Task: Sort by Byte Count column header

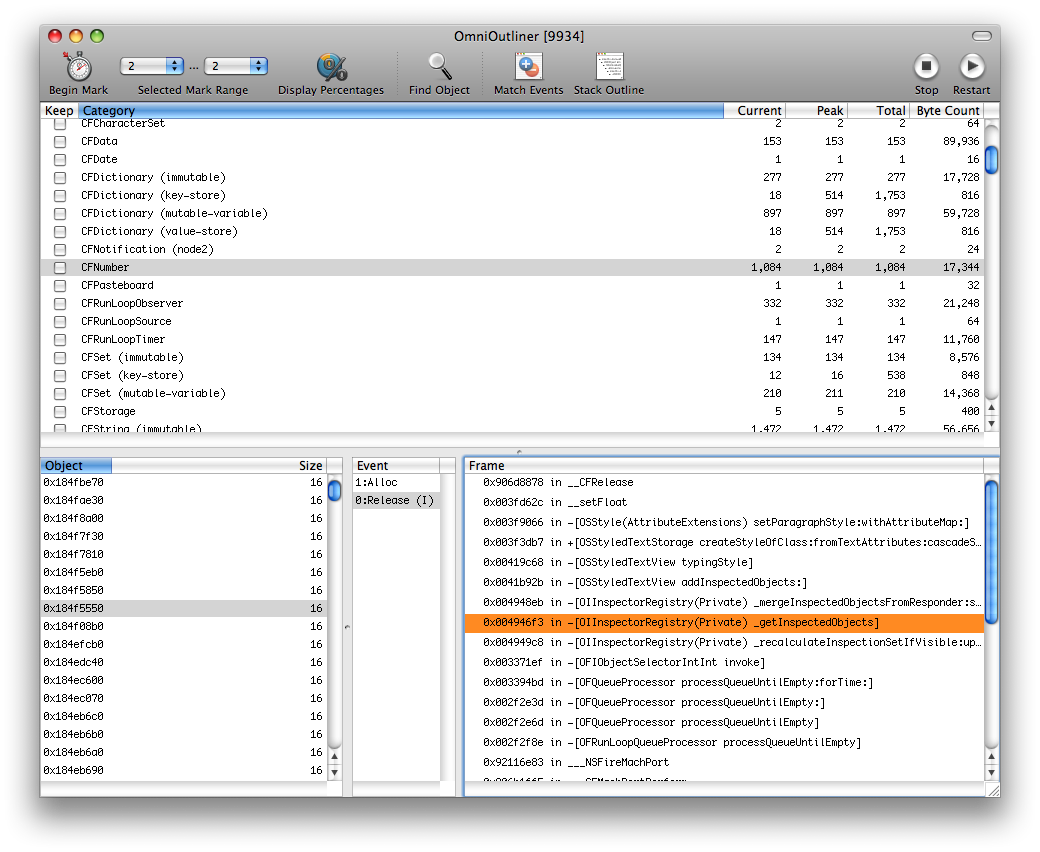Action: [946, 110]
